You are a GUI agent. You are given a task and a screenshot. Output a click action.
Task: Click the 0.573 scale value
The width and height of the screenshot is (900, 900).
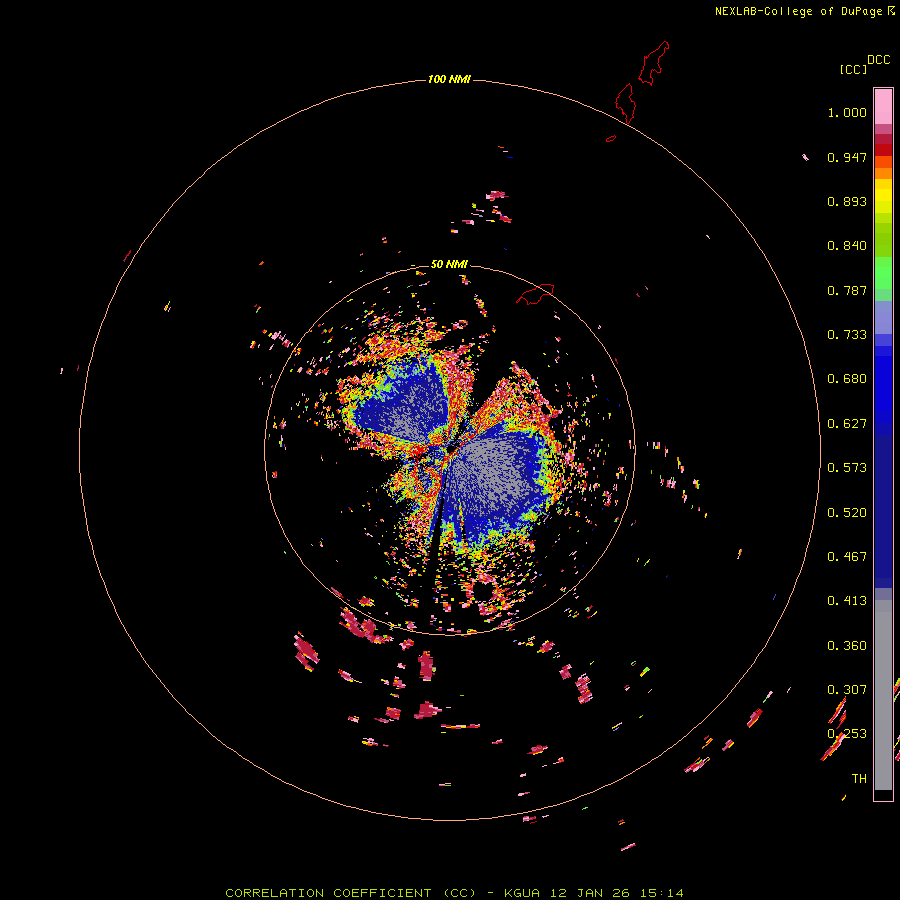[x=847, y=468]
